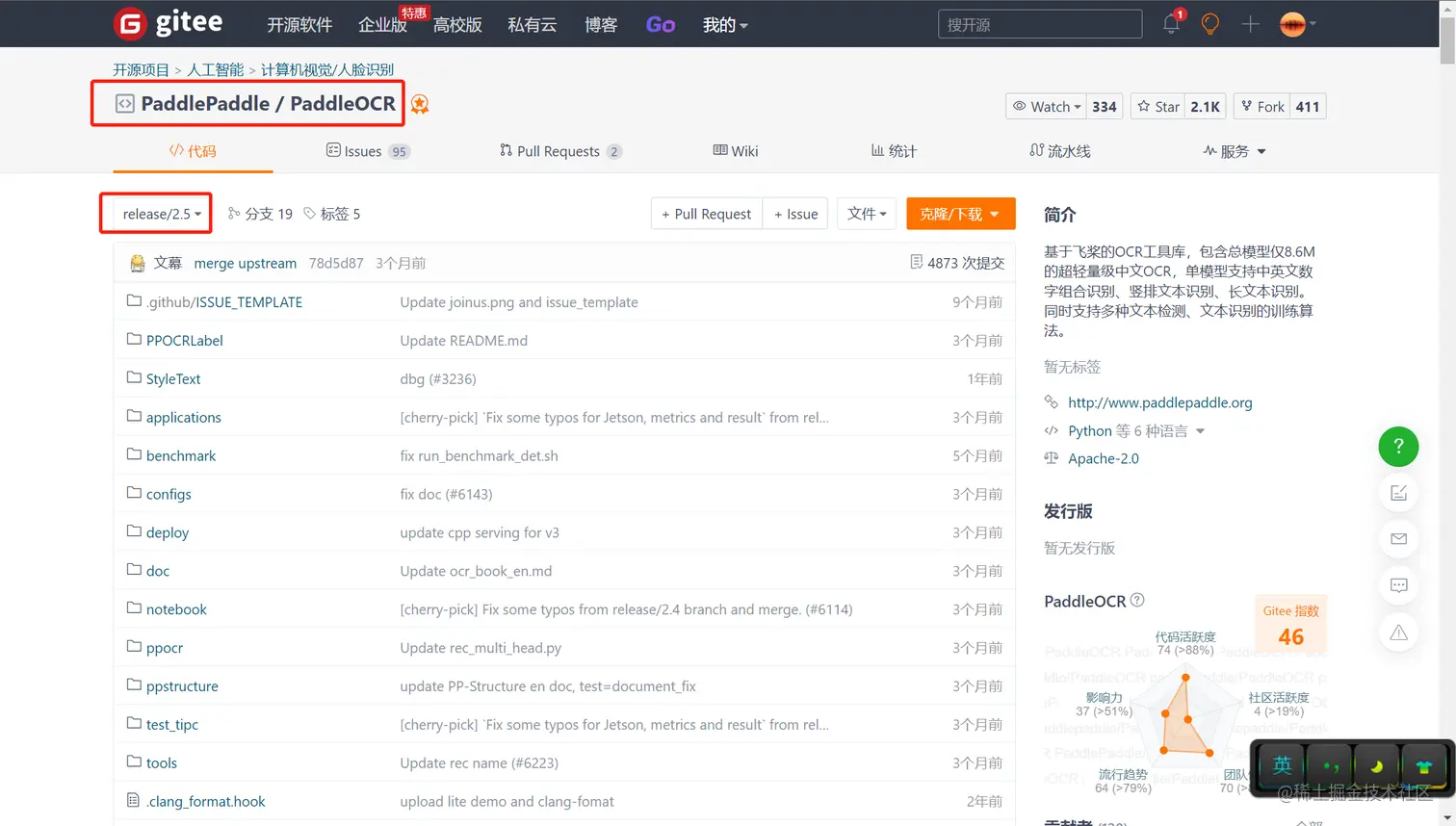Click the warning report floating icon
Viewport: 1456px width, 826px height.
[1398, 632]
